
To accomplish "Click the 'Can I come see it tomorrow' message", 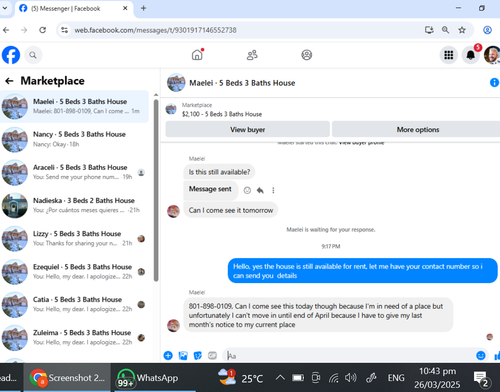I will (x=231, y=210).
